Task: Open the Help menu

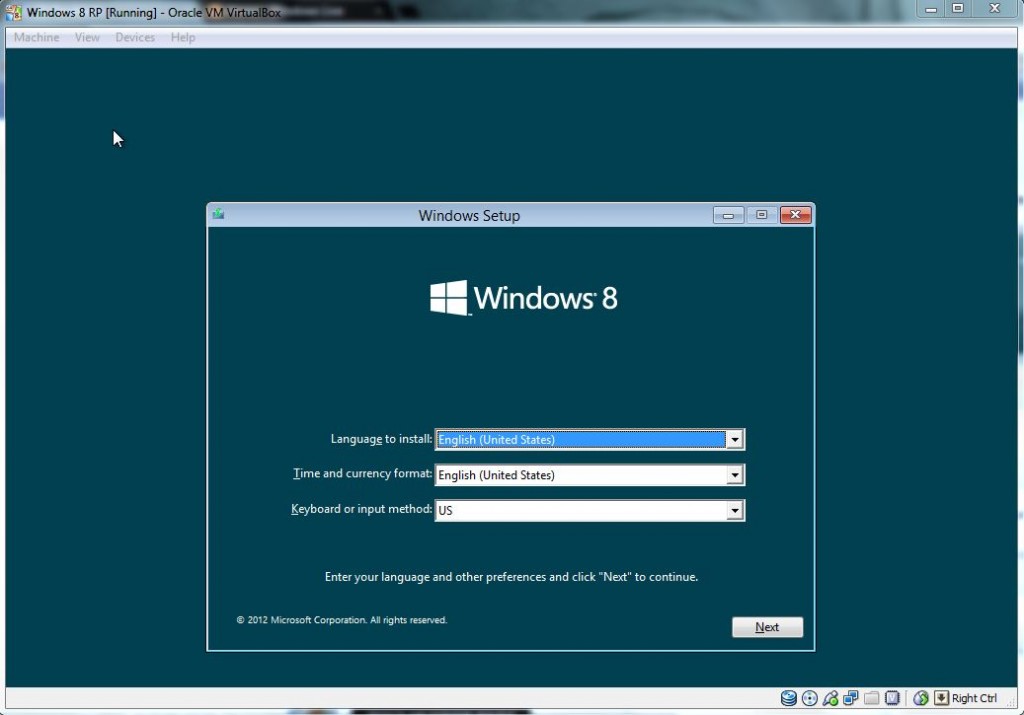Action: pyautogui.click(x=183, y=37)
